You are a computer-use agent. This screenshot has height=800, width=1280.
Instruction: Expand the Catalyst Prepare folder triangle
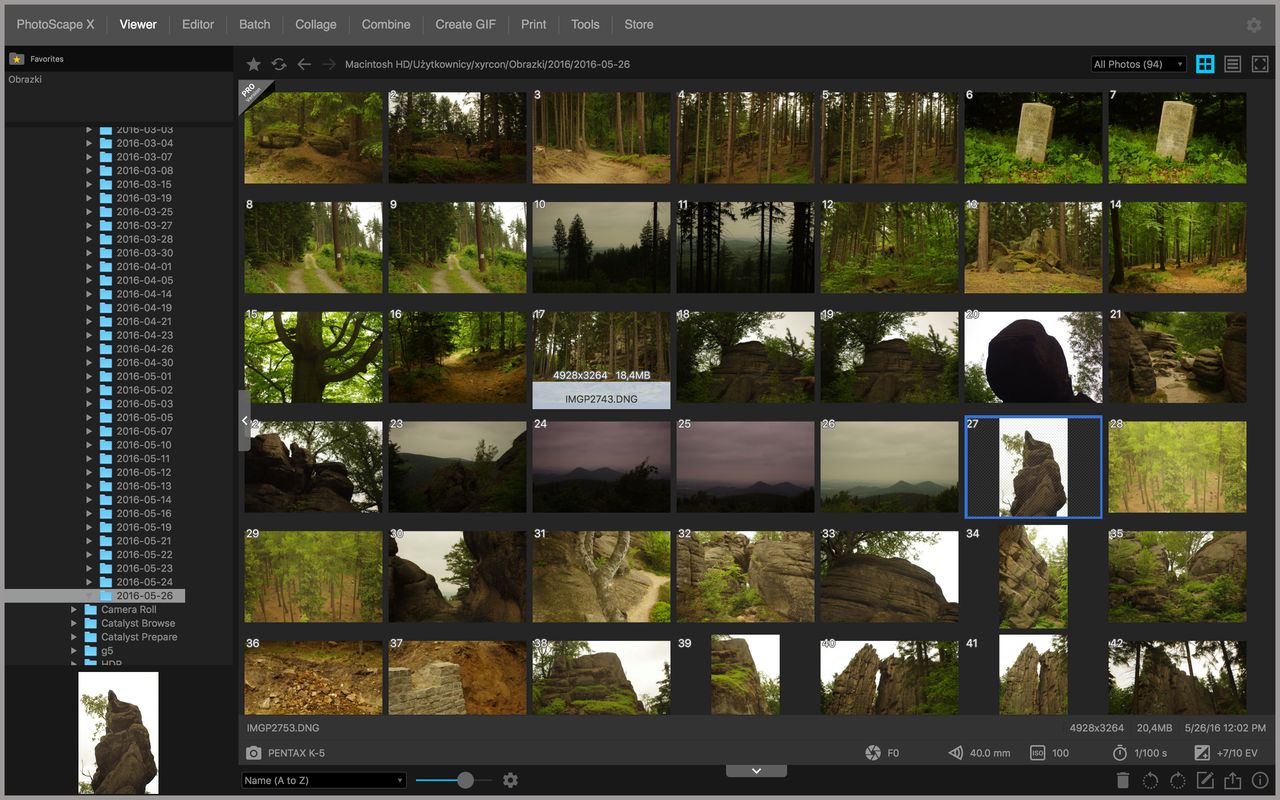[x=73, y=637]
